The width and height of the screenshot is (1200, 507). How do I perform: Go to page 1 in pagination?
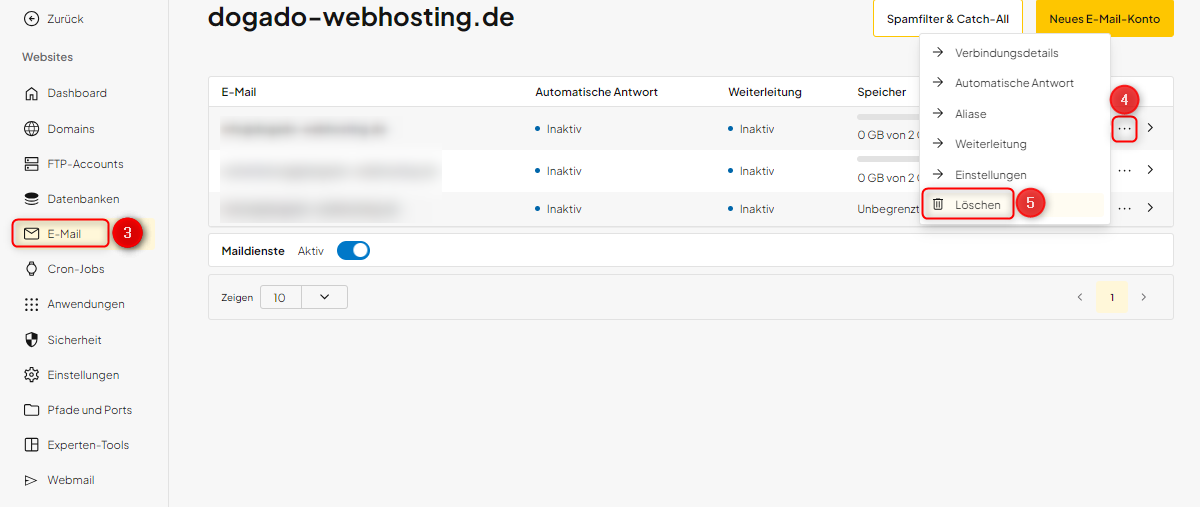coord(1111,297)
